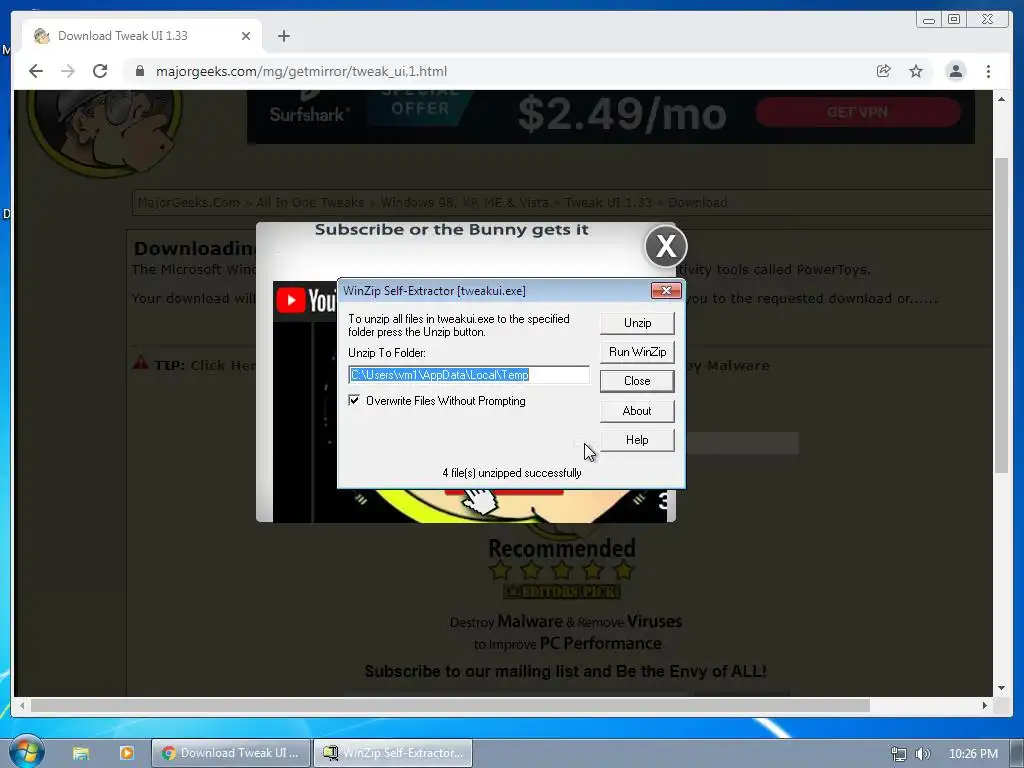Close the Download Tweak UI 1.33 tab
1024x768 pixels.
click(x=246, y=36)
